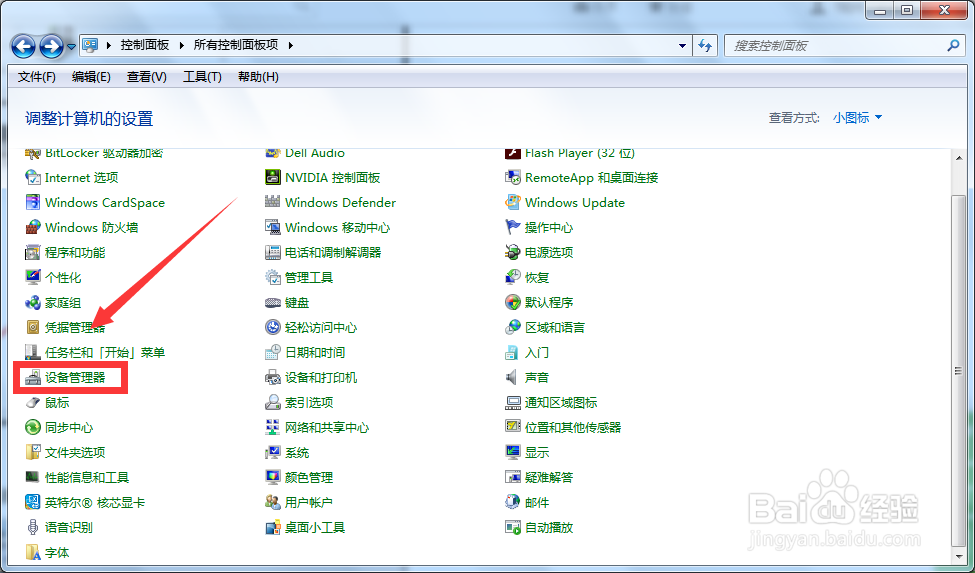Open the 语音识别 microphone icon
Image resolution: width=975 pixels, height=573 pixels.
(32, 528)
